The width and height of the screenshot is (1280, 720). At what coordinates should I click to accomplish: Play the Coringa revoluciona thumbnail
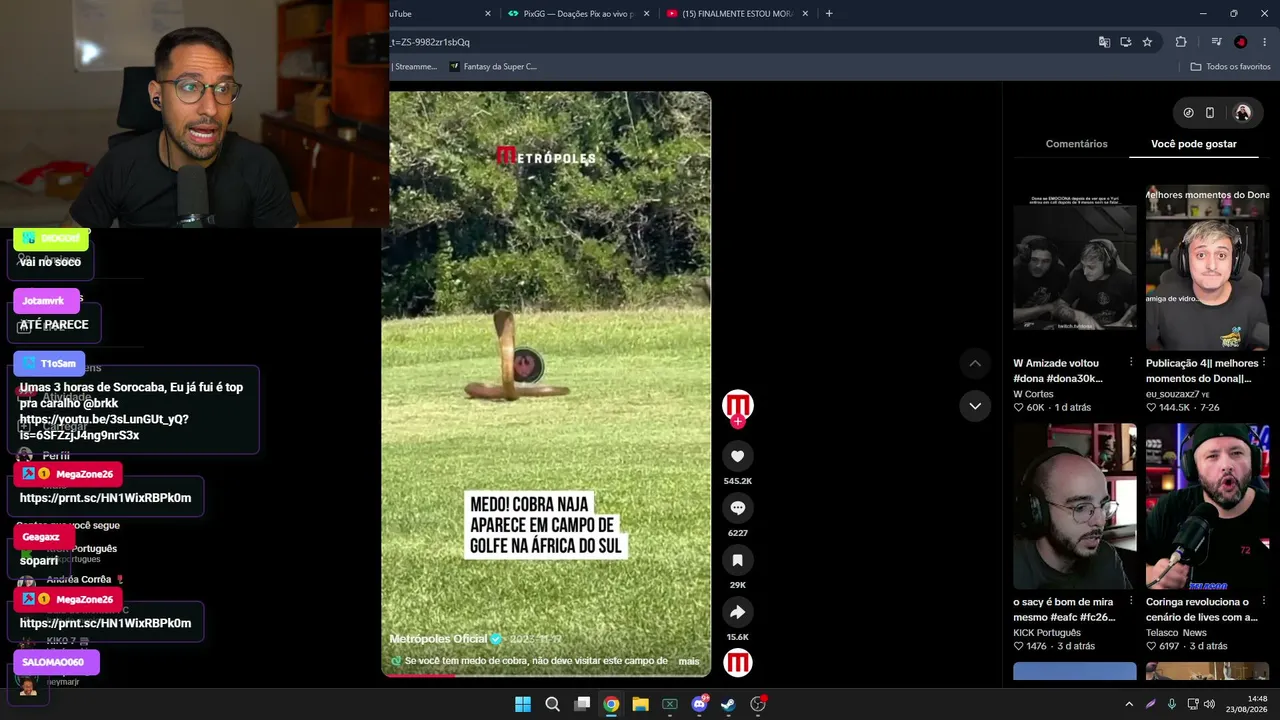pos(1208,506)
